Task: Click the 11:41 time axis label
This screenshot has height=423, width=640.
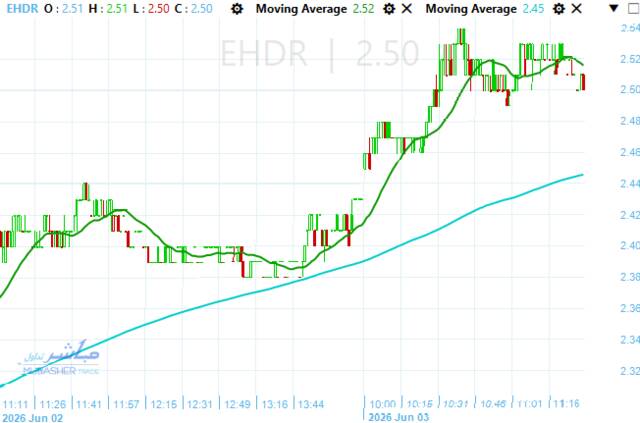Action: coord(89,405)
